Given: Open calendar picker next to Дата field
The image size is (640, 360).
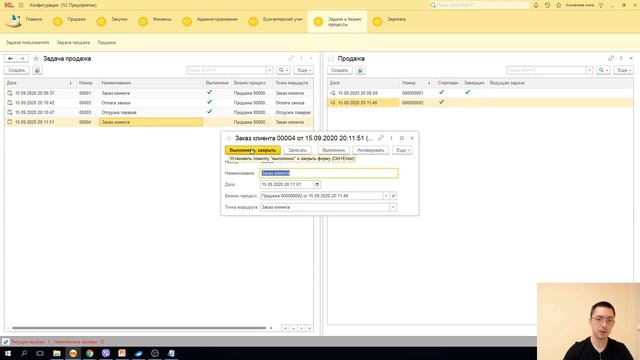Looking at the screenshot, I should (317, 184).
